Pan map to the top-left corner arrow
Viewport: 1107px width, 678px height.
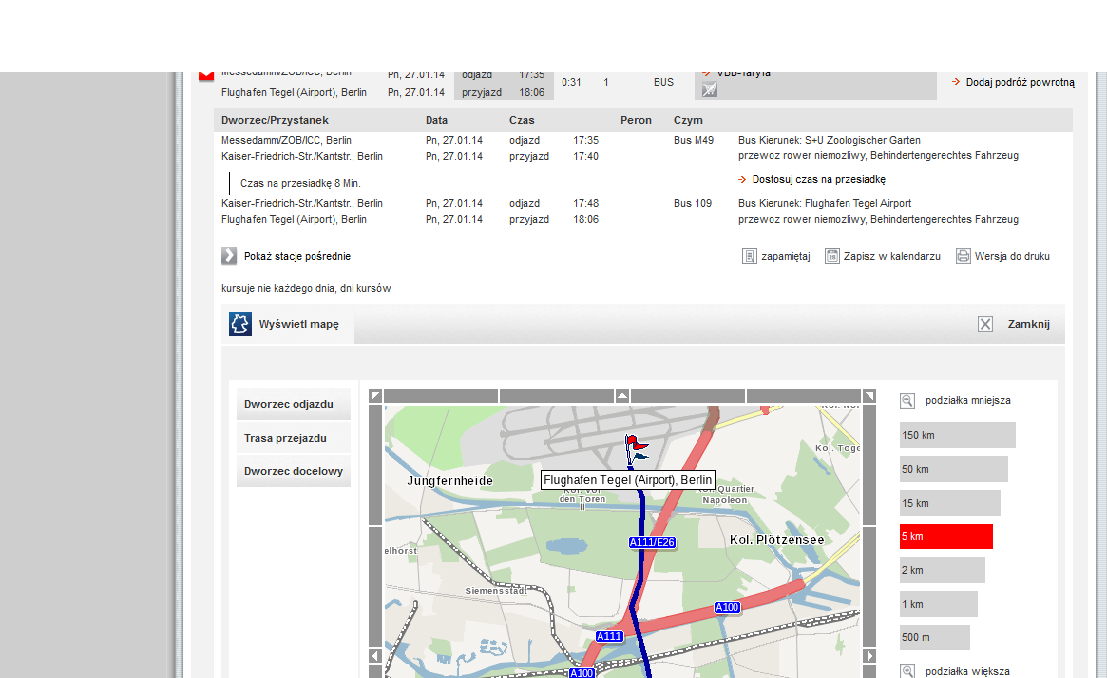[376, 396]
